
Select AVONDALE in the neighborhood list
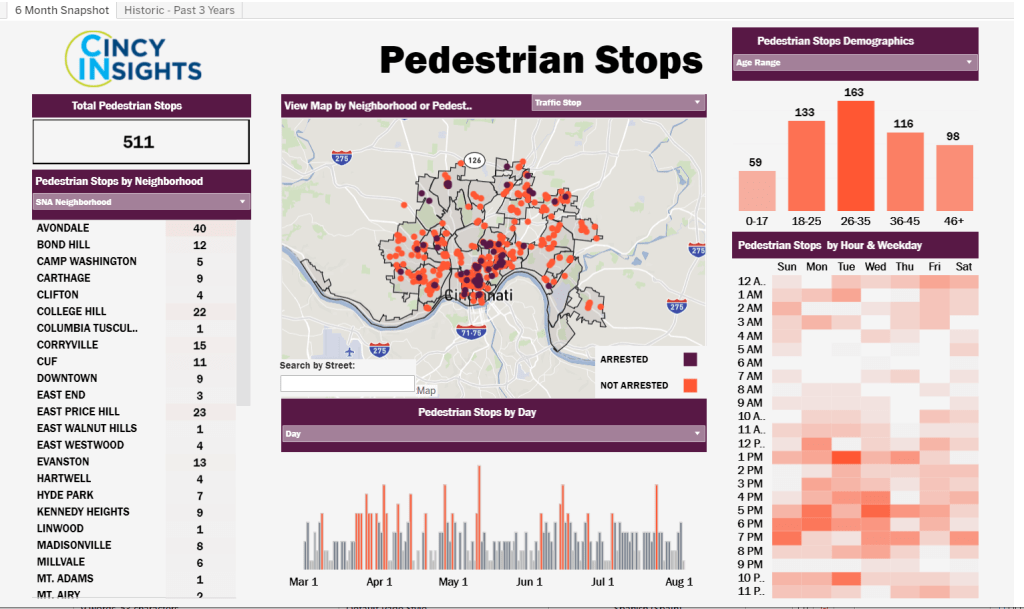click(64, 228)
